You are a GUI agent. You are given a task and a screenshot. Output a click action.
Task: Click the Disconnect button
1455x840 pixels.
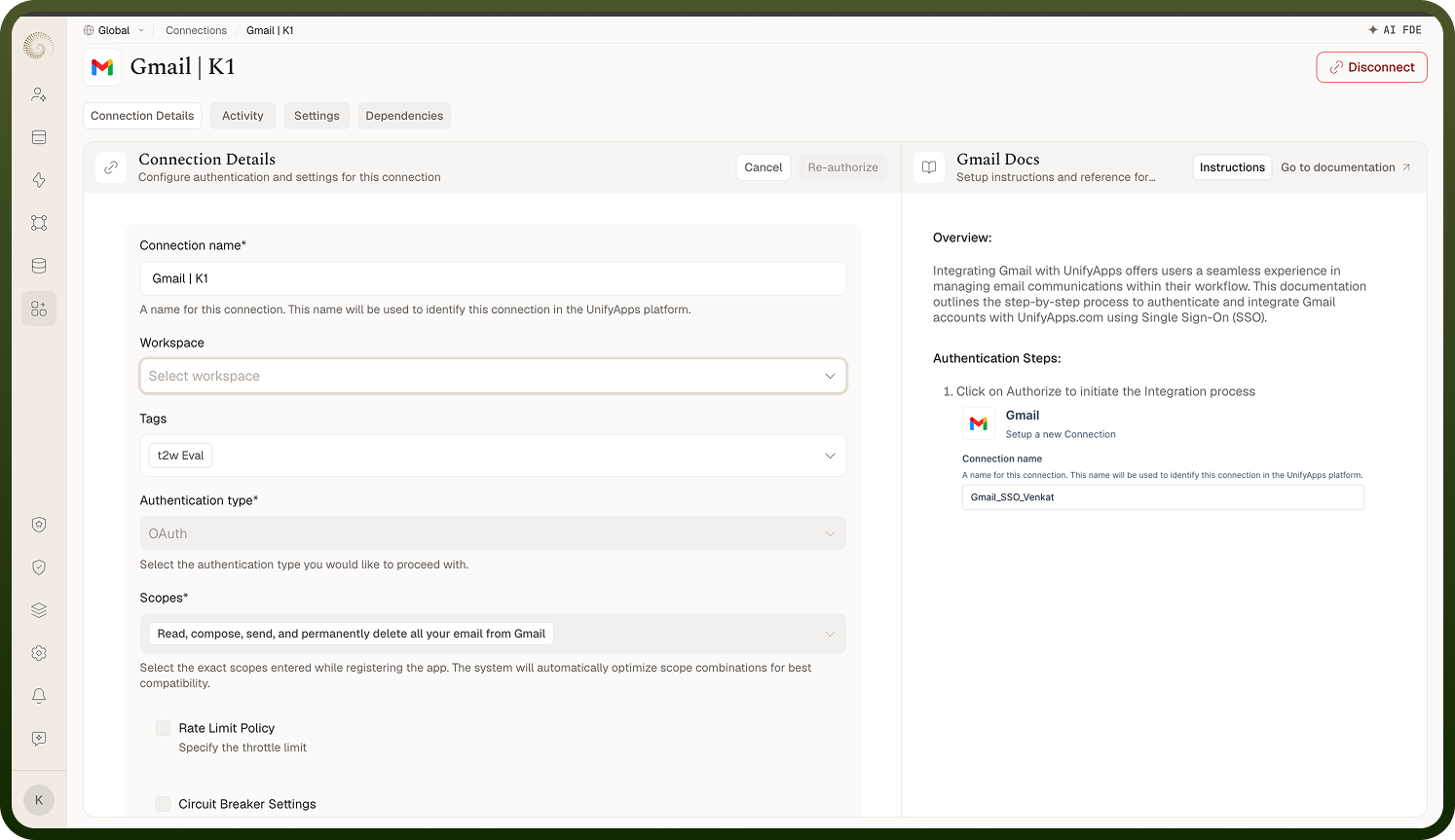tap(1372, 67)
